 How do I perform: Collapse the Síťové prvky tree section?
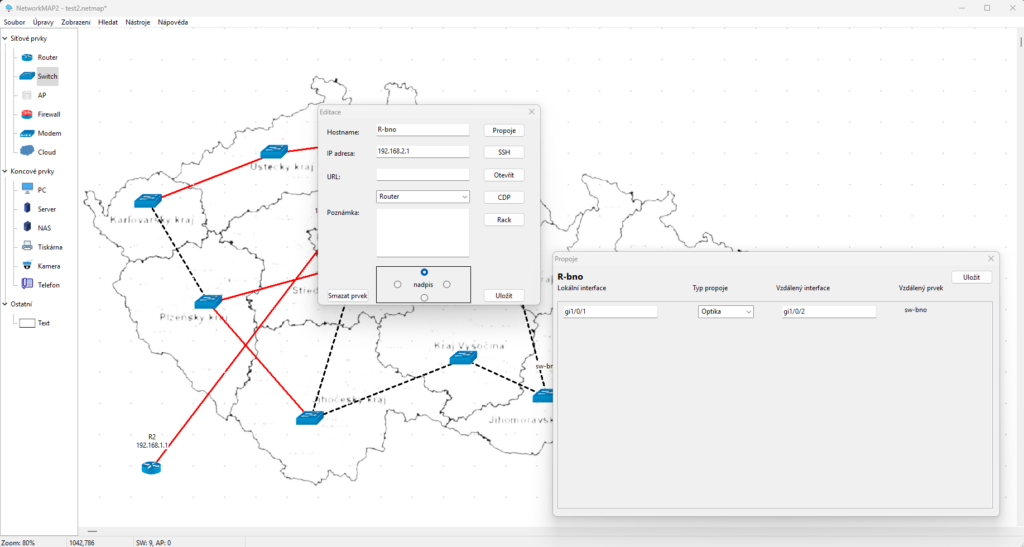point(5,39)
